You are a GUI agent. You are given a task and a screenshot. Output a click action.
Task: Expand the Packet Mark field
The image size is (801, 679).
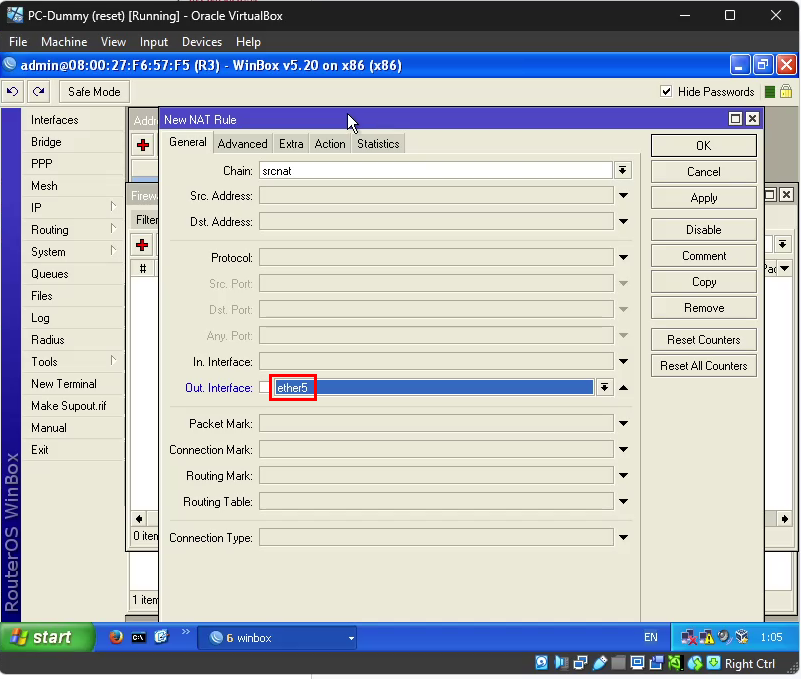point(623,424)
